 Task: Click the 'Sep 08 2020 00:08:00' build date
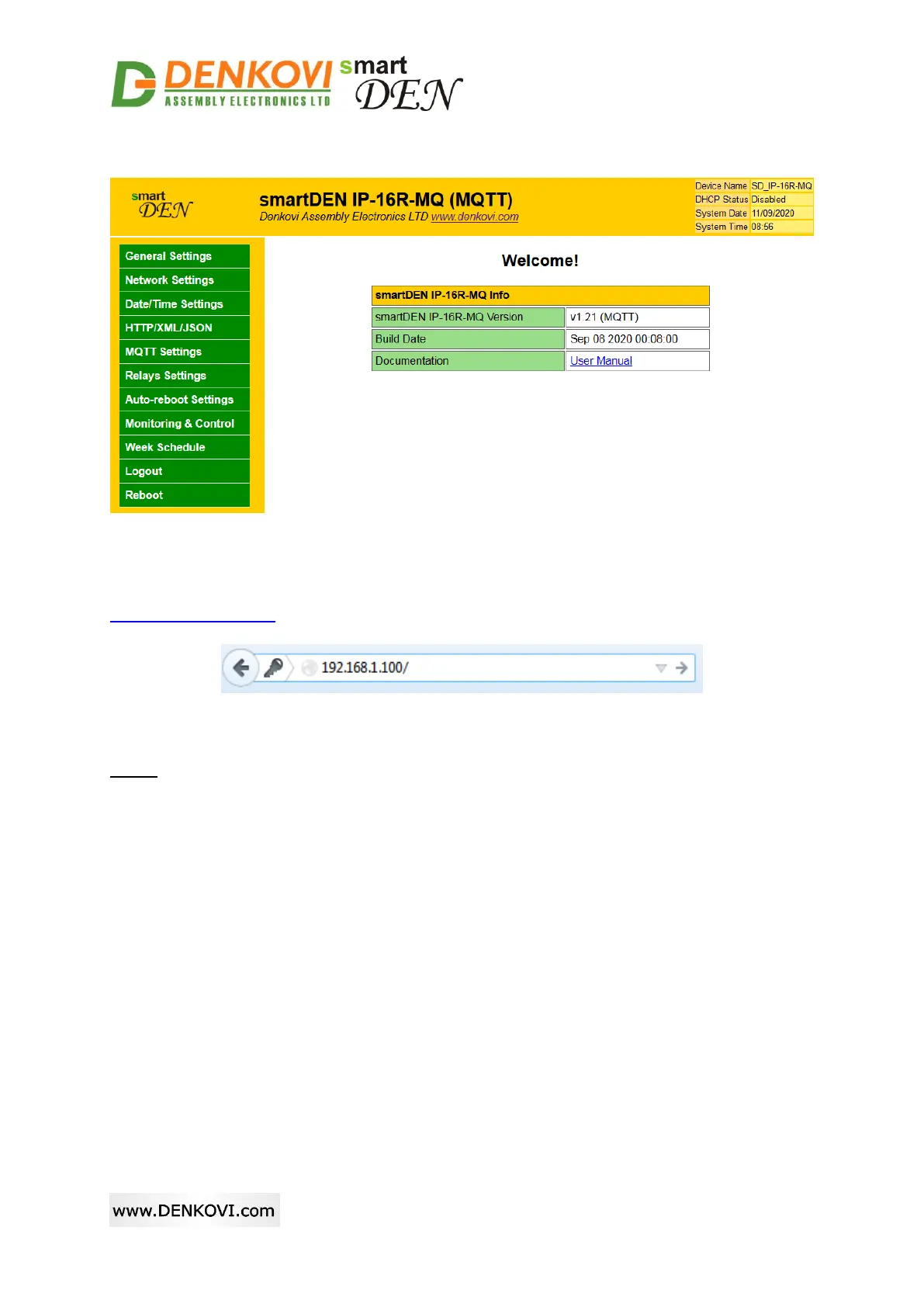pos(637,339)
